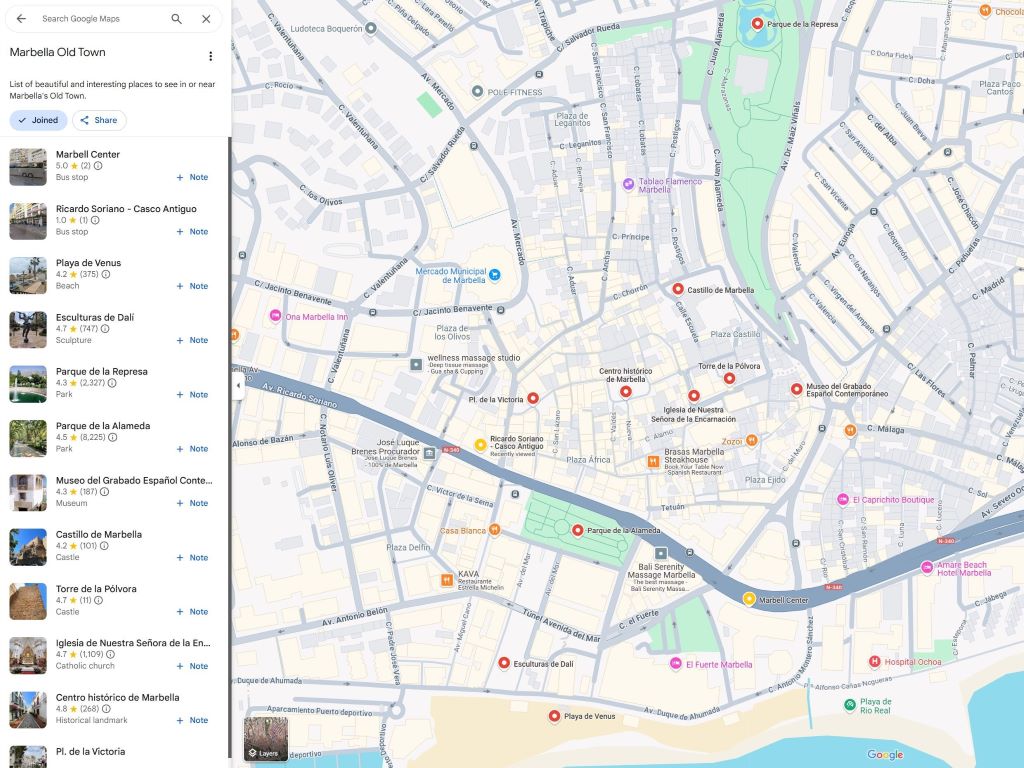The height and width of the screenshot is (768, 1024).
Task: Add a note to Marbell Center
Action: pyautogui.click(x=193, y=177)
